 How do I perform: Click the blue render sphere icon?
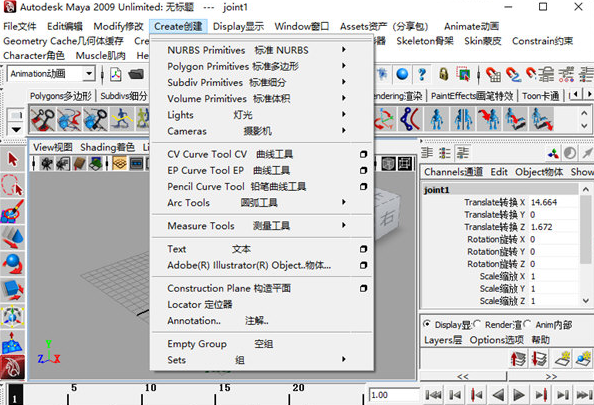(x=402, y=74)
